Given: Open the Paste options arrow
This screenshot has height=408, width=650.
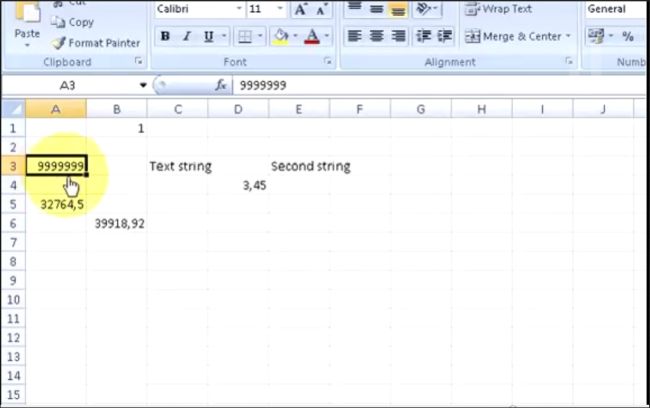Looking at the screenshot, I should (27, 45).
